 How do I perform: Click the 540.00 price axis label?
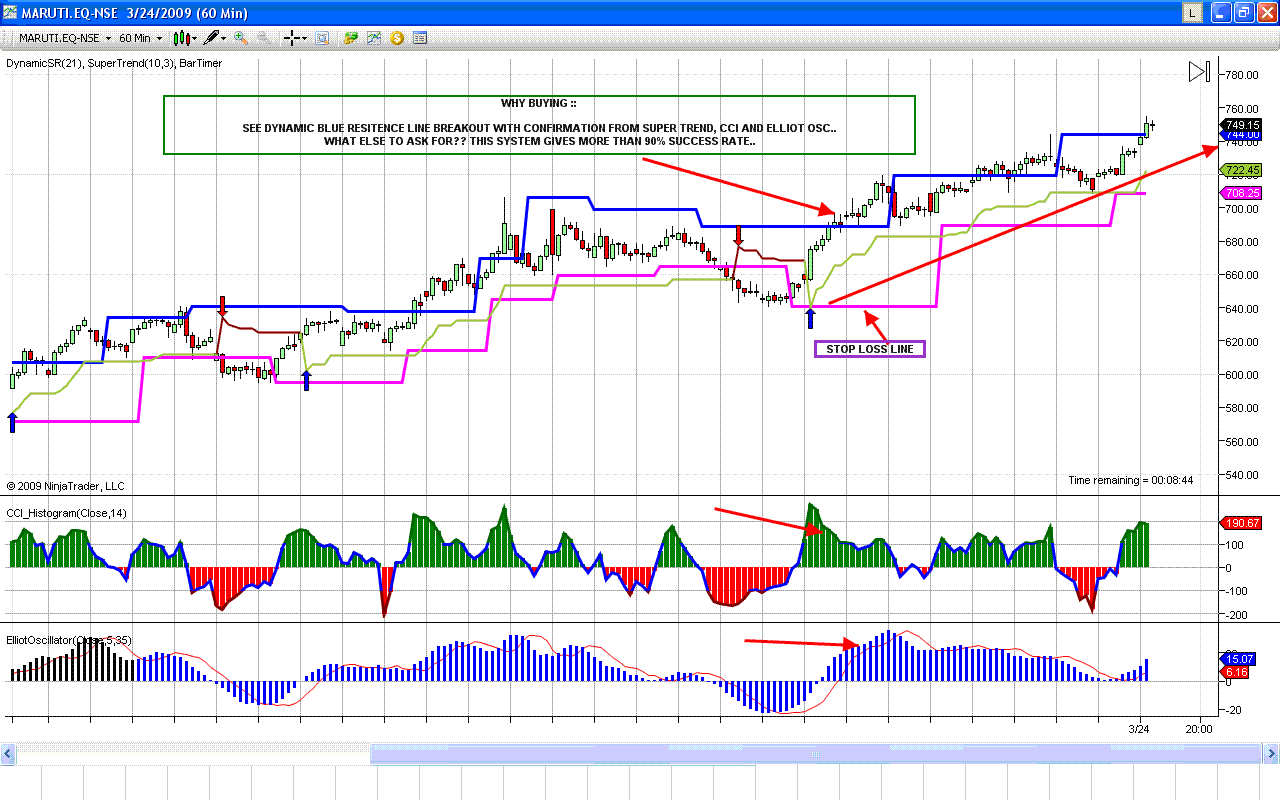(x=1243, y=475)
